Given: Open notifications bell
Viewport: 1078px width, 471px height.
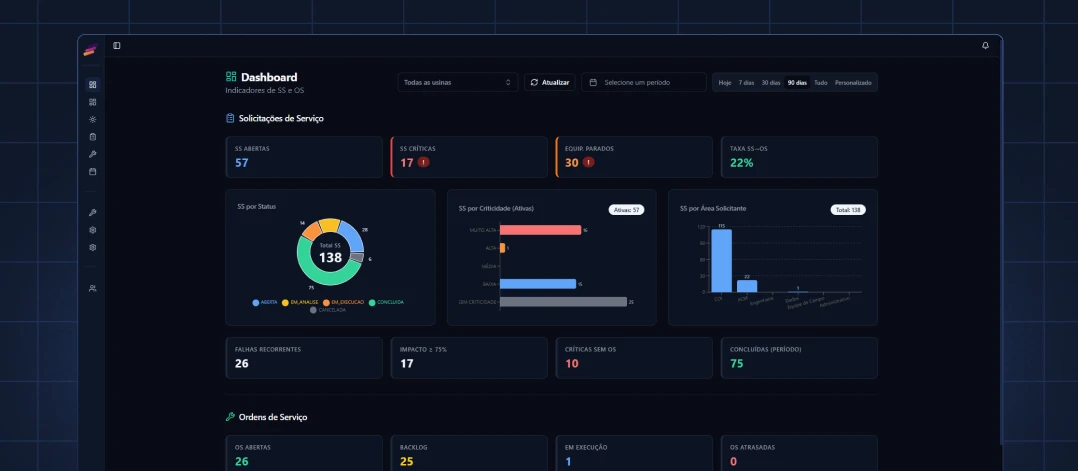Looking at the screenshot, I should [x=985, y=45].
